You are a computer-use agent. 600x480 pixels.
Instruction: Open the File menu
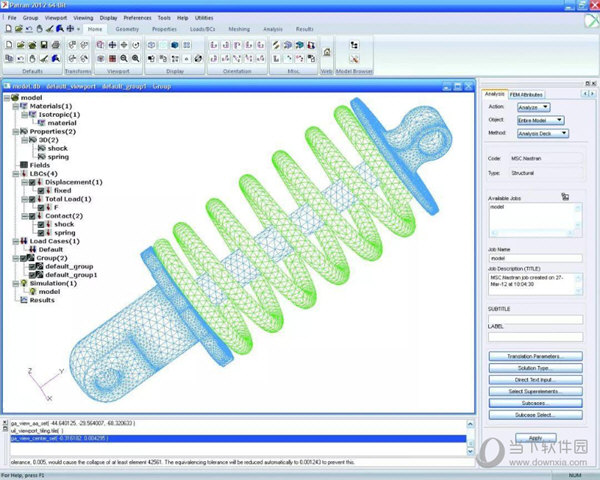12,18
